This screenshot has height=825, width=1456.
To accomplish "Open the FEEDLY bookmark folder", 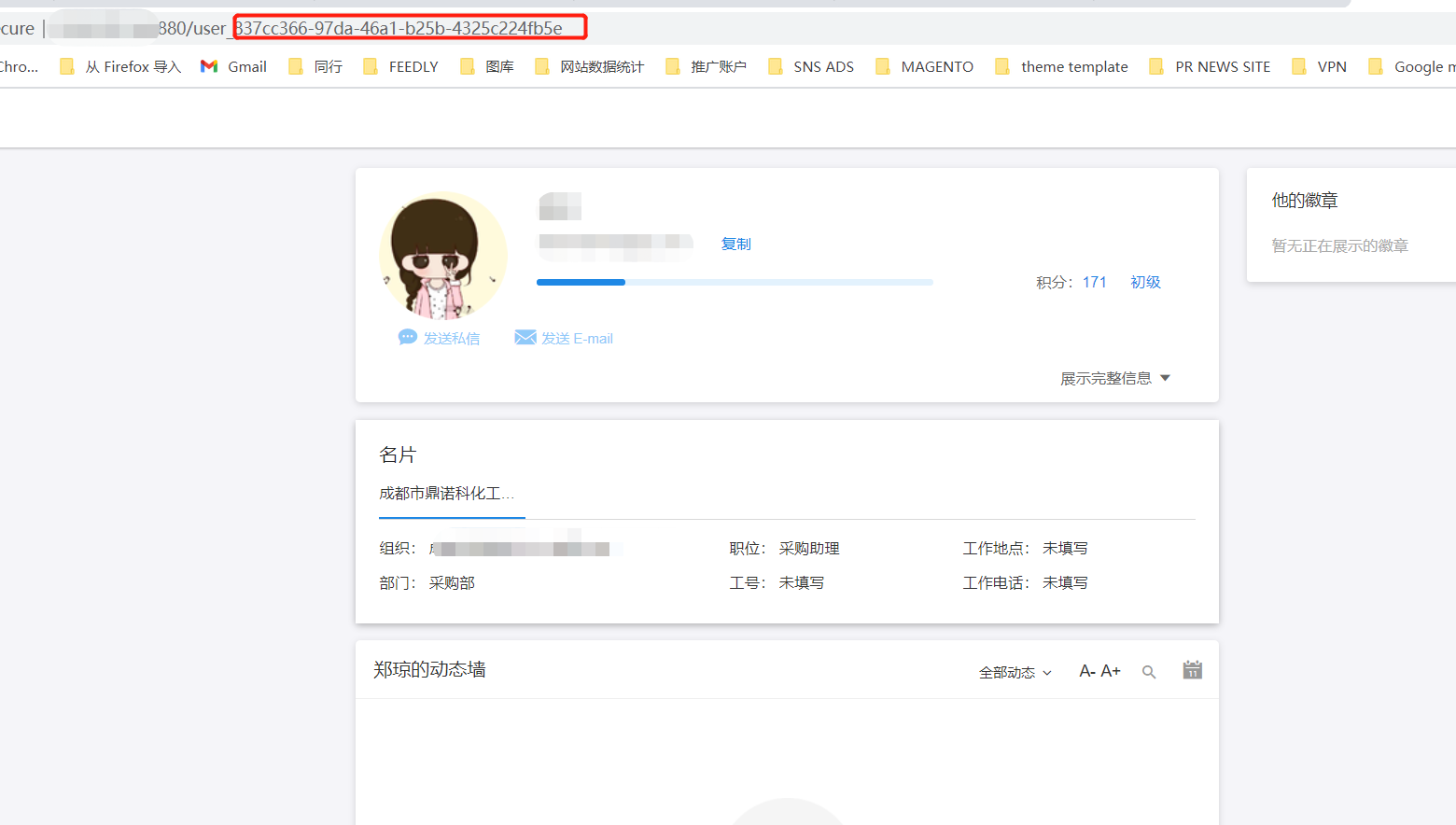I will point(401,66).
